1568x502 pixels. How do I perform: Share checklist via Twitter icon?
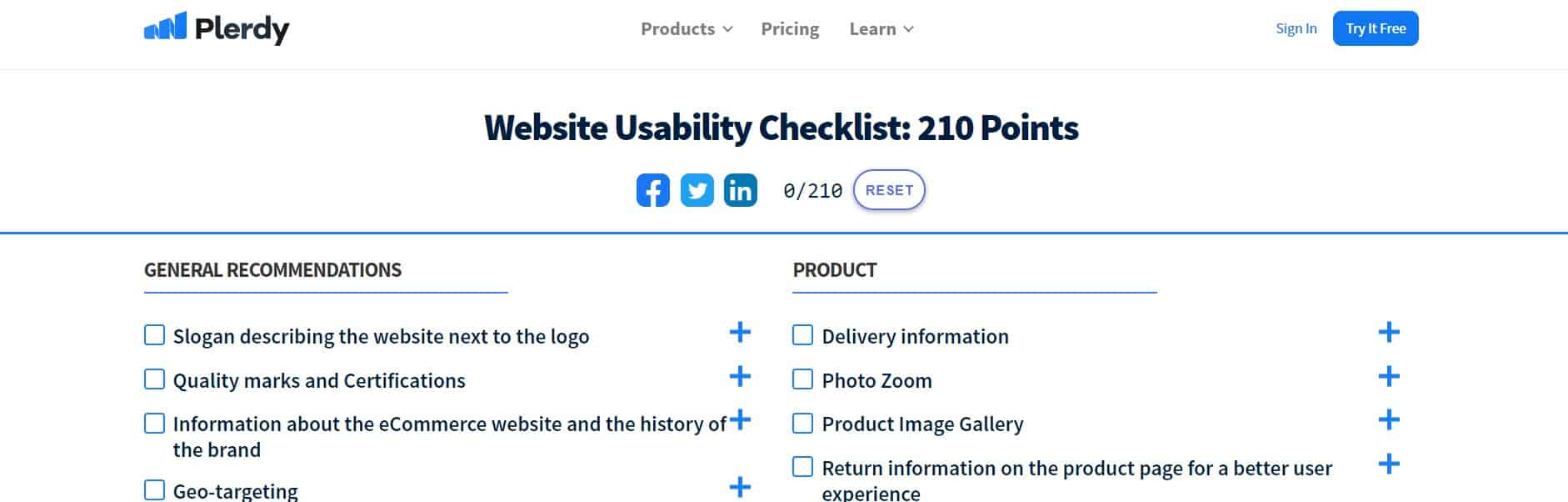pos(697,190)
